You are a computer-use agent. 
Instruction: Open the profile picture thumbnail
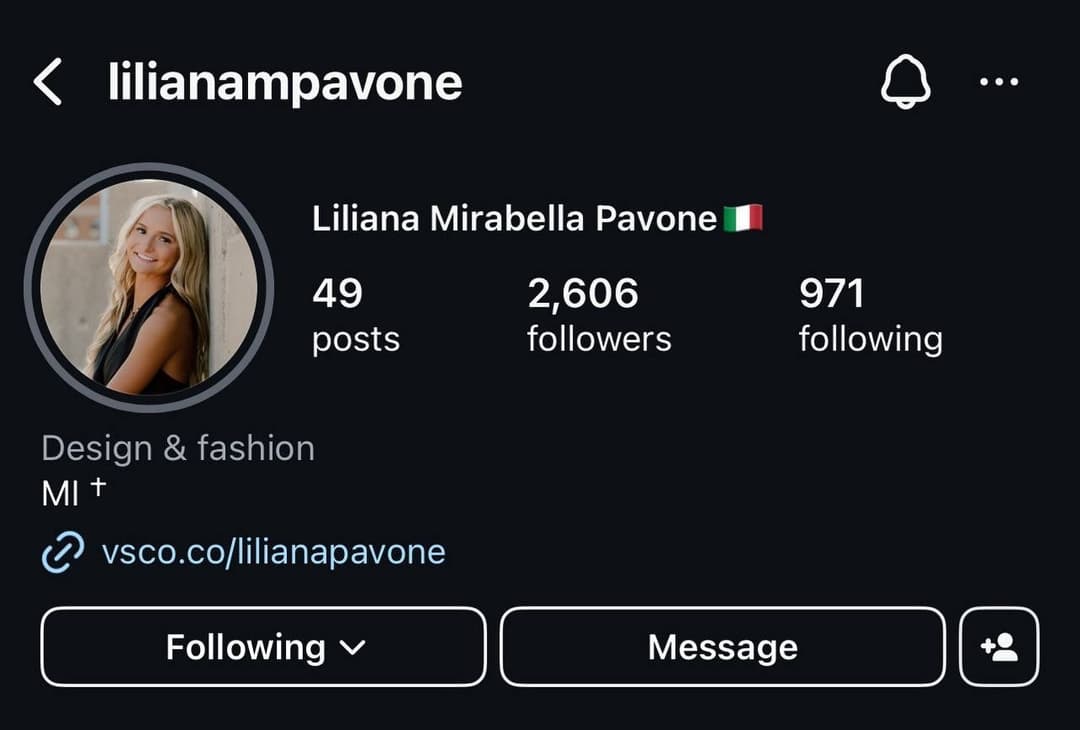(x=149, y=287)
